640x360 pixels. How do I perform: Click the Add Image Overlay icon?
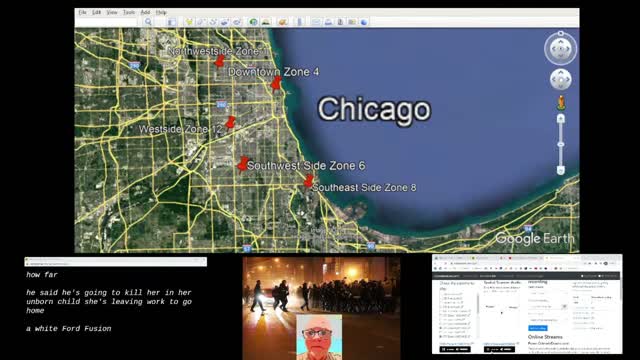tap(224, 22)
